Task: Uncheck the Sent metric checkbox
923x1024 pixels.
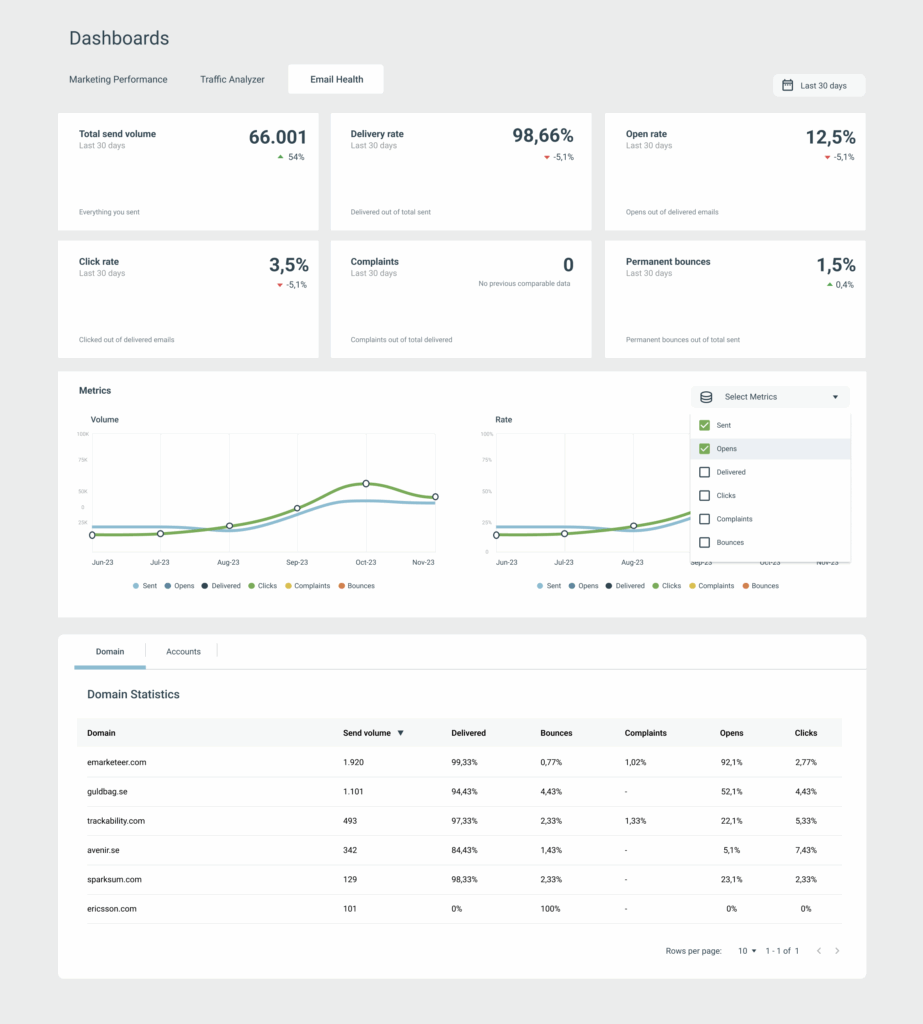Action: pyautogui.click(x=704, y=425)
